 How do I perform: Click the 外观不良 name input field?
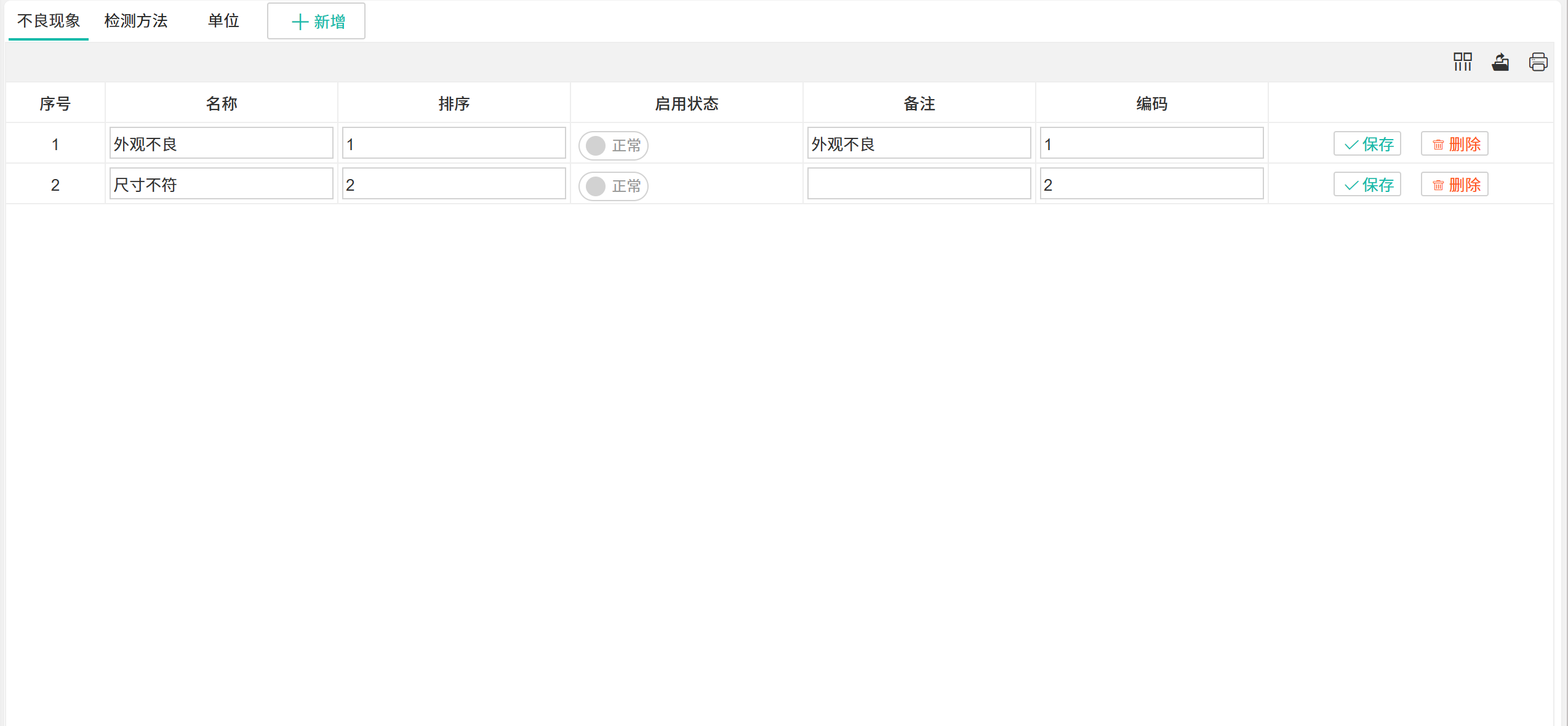click(222, 143)
